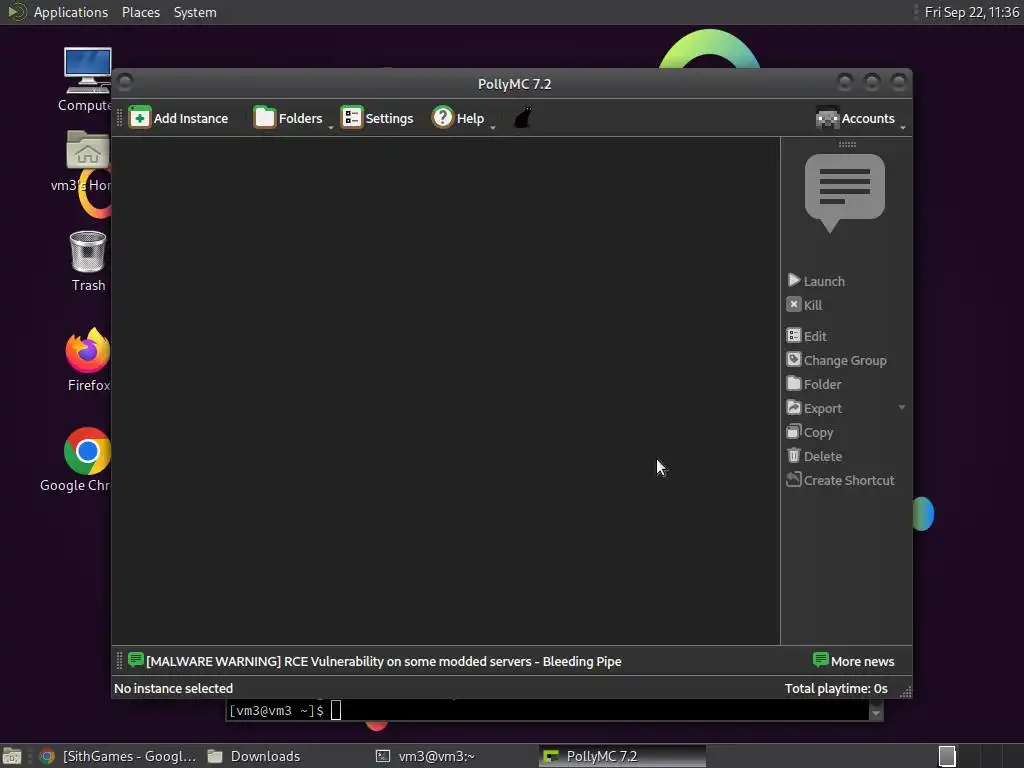1024x768 pixels.
Task: Open the Folders toolbar menu
Action: point(288,118)
